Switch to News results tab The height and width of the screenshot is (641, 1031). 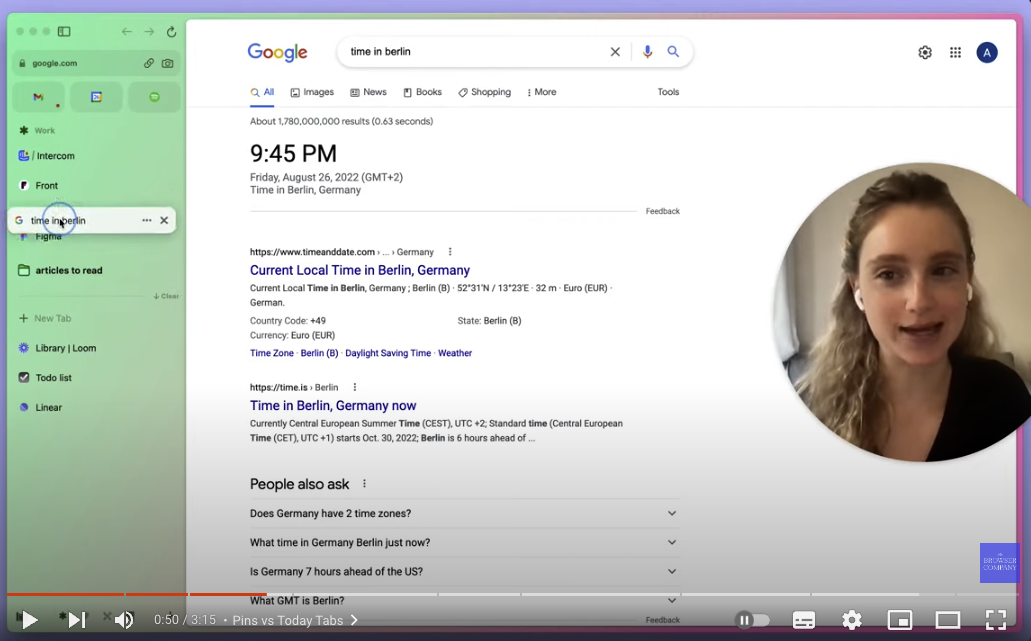[x=368, y=92]
